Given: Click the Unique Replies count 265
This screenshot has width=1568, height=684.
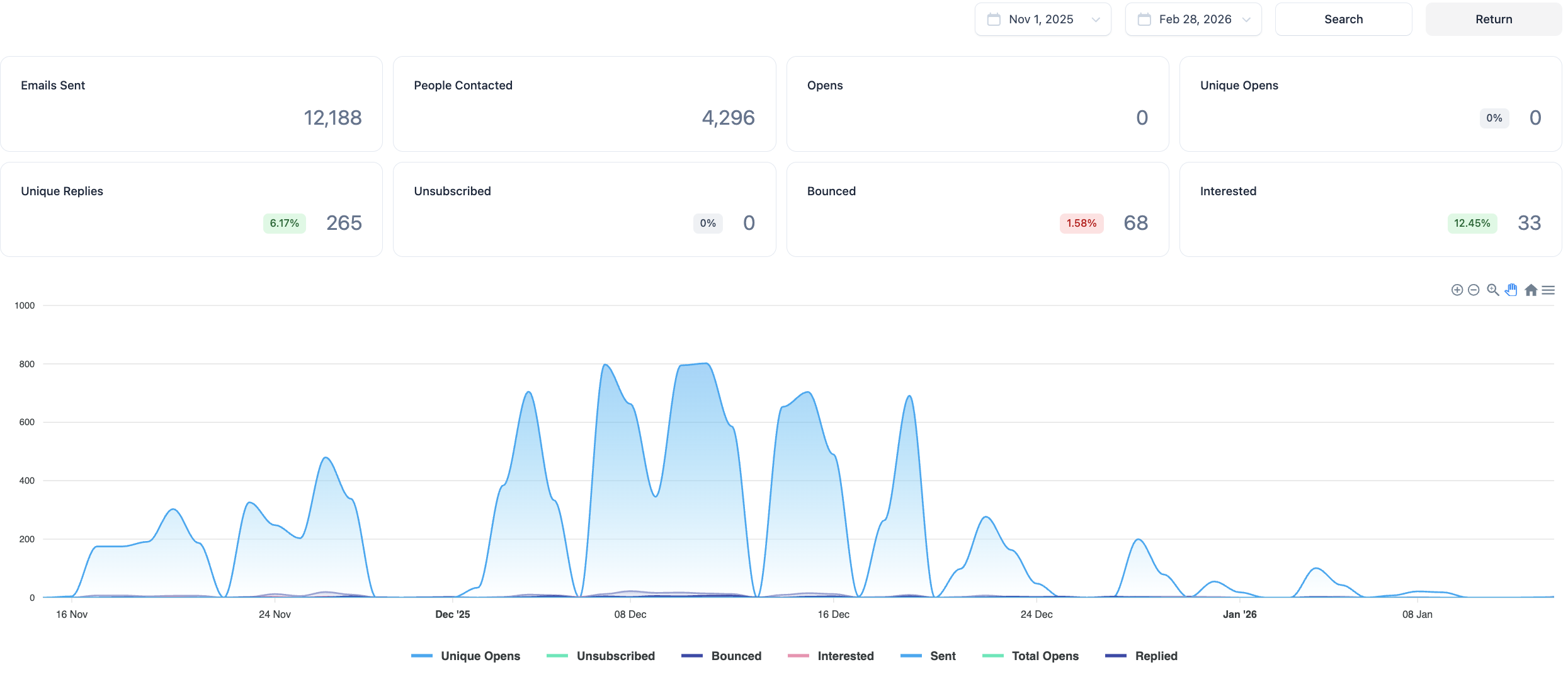Looking at the screenshot, I should (344, 223).
